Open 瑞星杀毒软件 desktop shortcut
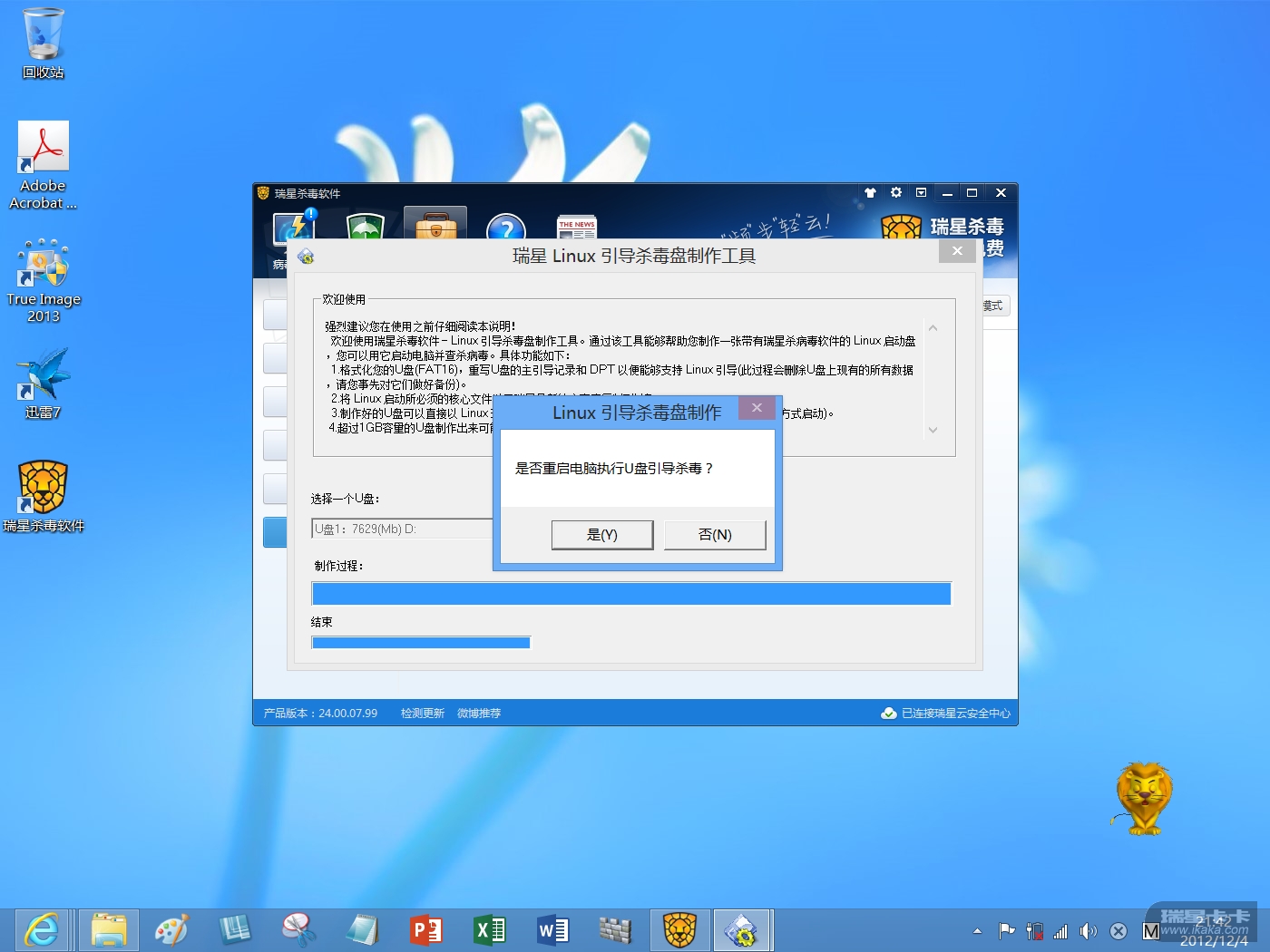The width and height of the screenshot is (1270, 952). (43, 497)
